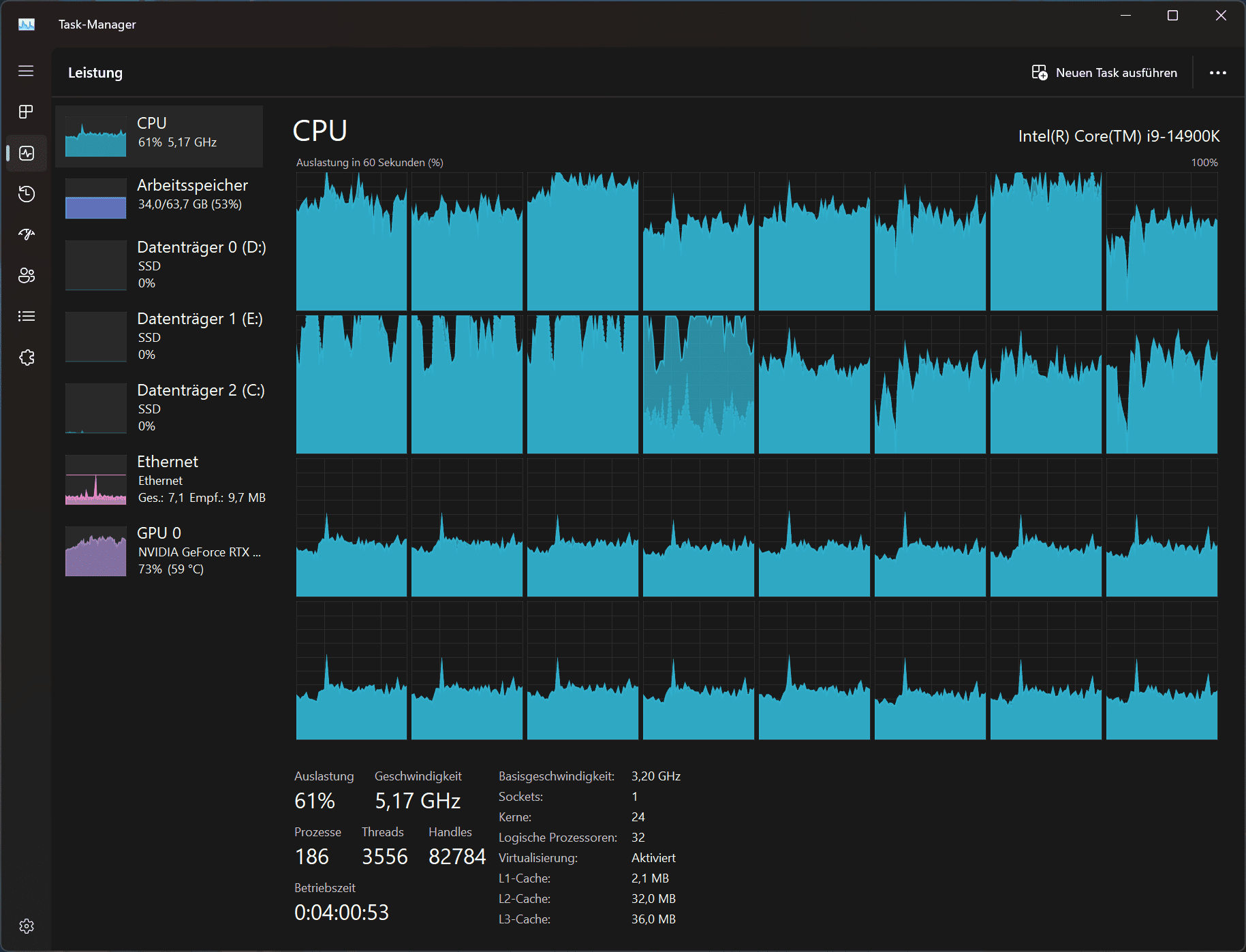Select the Performance page icon
This screenshot has width=1246, height=952.
[x=26, y=153]
